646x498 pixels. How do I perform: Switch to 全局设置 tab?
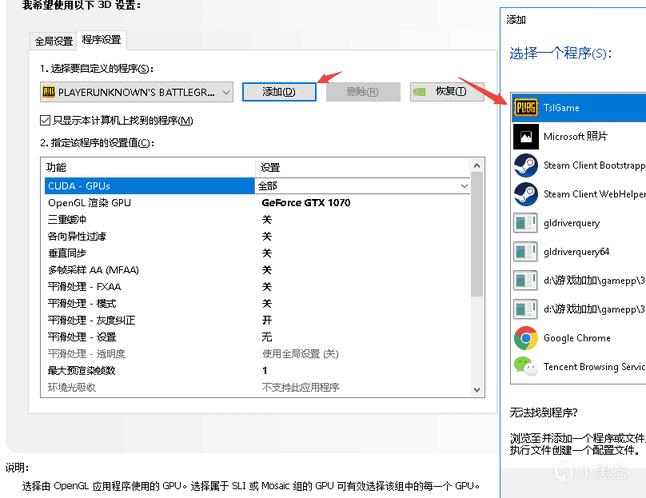coord(54,41)
